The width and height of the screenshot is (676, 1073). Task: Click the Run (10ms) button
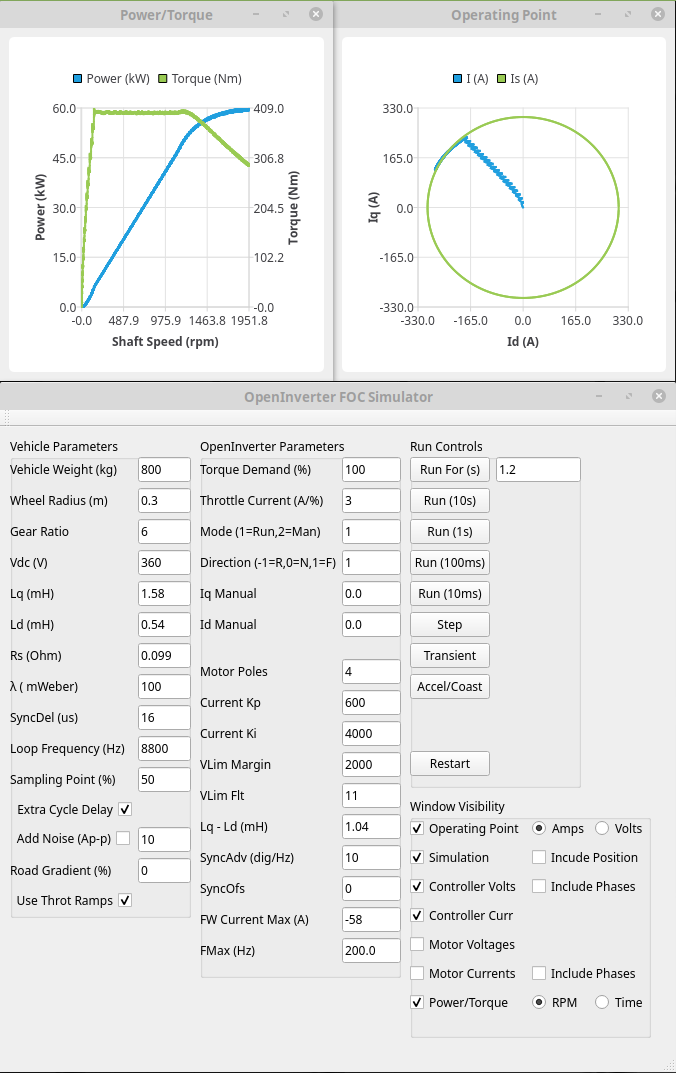point(450,593)
